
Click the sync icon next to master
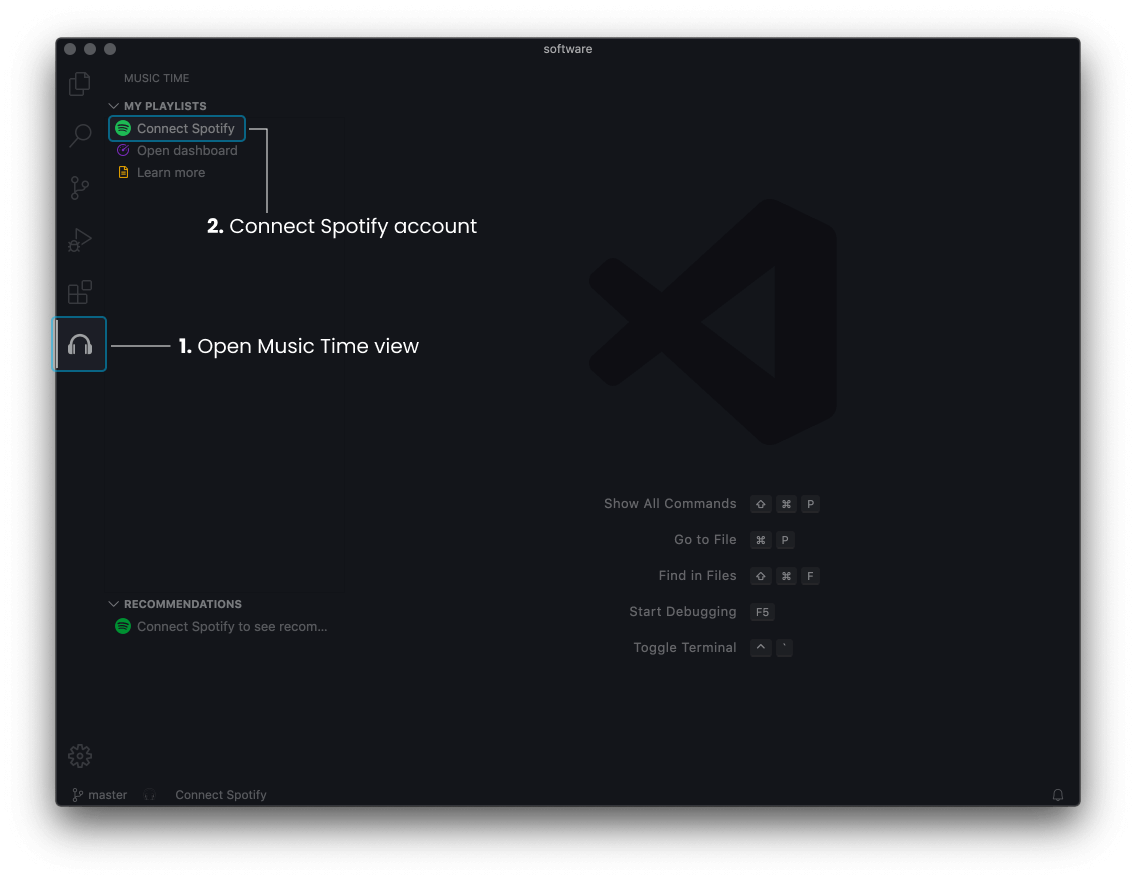[x=149, y=795]
